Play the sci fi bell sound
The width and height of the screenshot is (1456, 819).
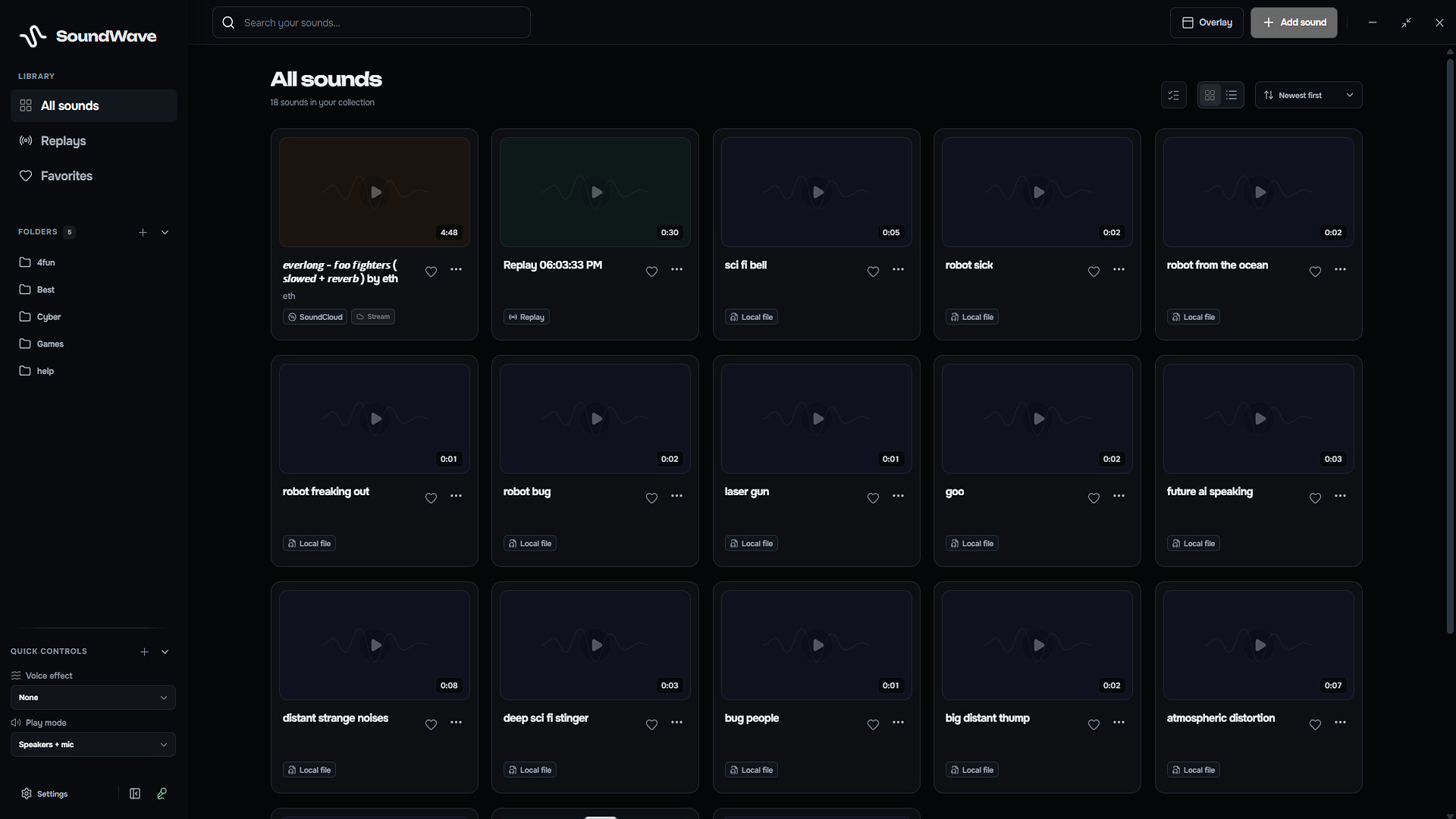tap(817, 193)
